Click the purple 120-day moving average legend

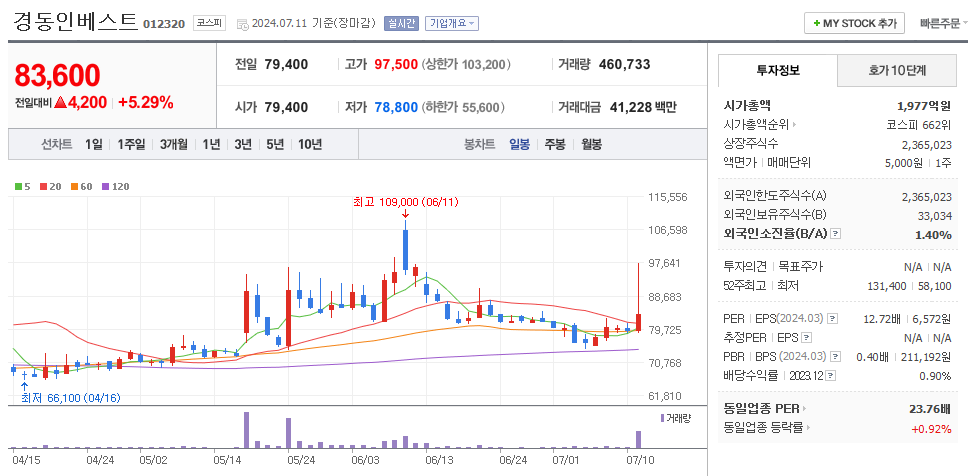pyautogui.click(x=115, y=186)
